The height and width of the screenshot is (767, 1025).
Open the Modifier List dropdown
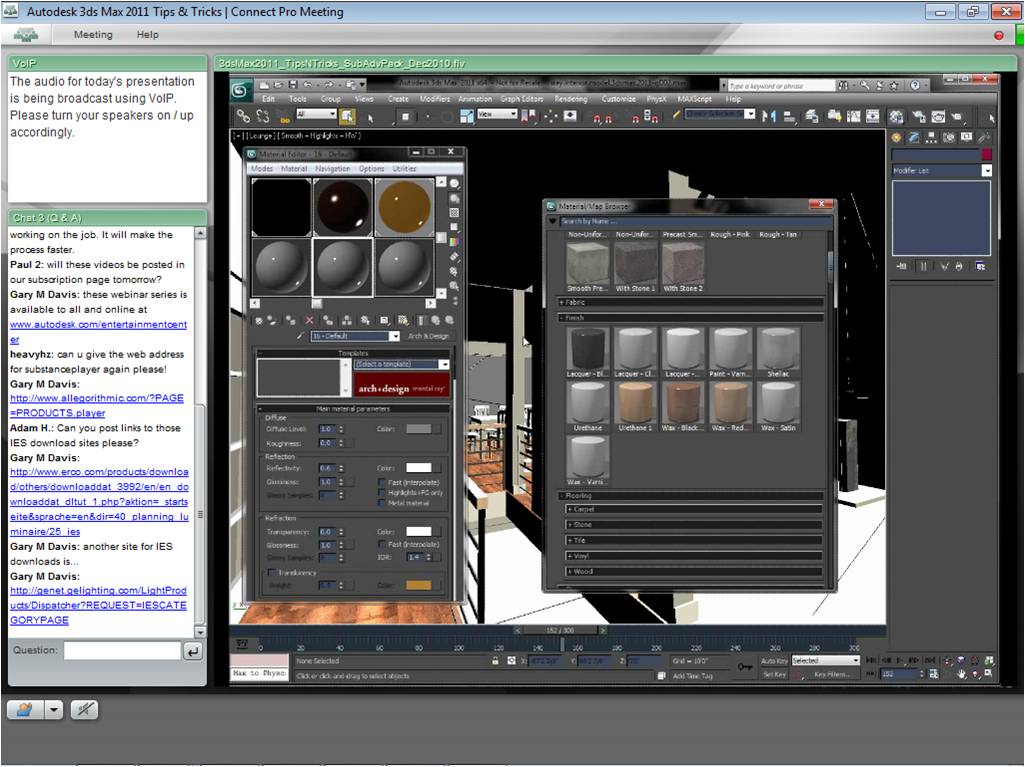(942, 171)
